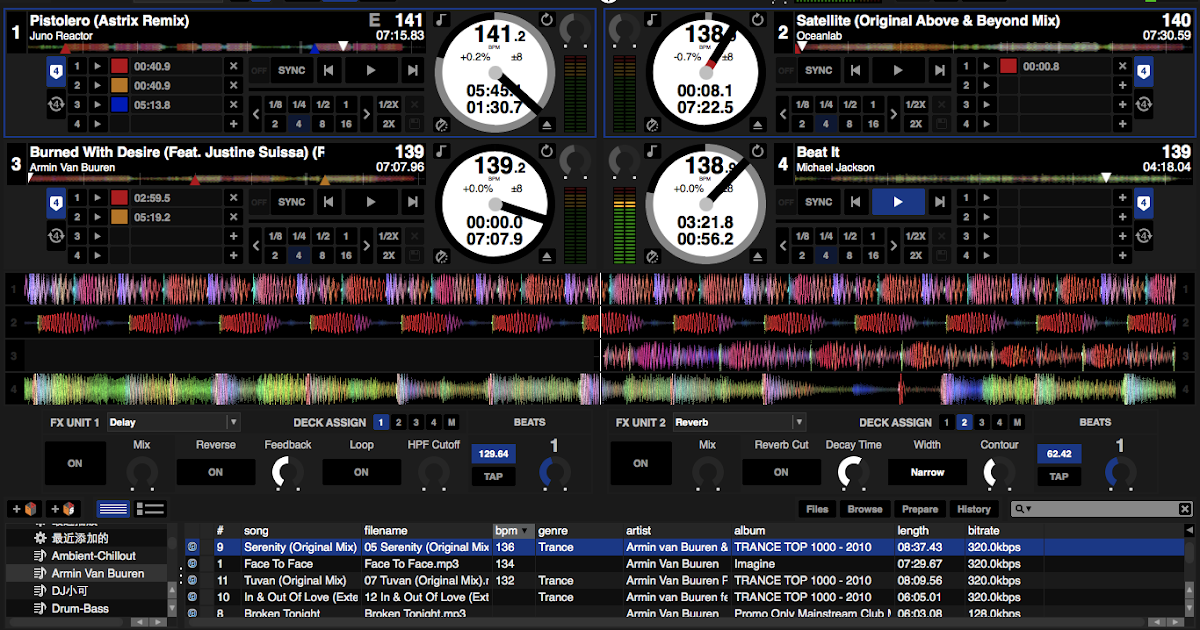The image size is (1200, 630).
Task: Add cue point in deck 1 slot 4
Action: point(233,124)
